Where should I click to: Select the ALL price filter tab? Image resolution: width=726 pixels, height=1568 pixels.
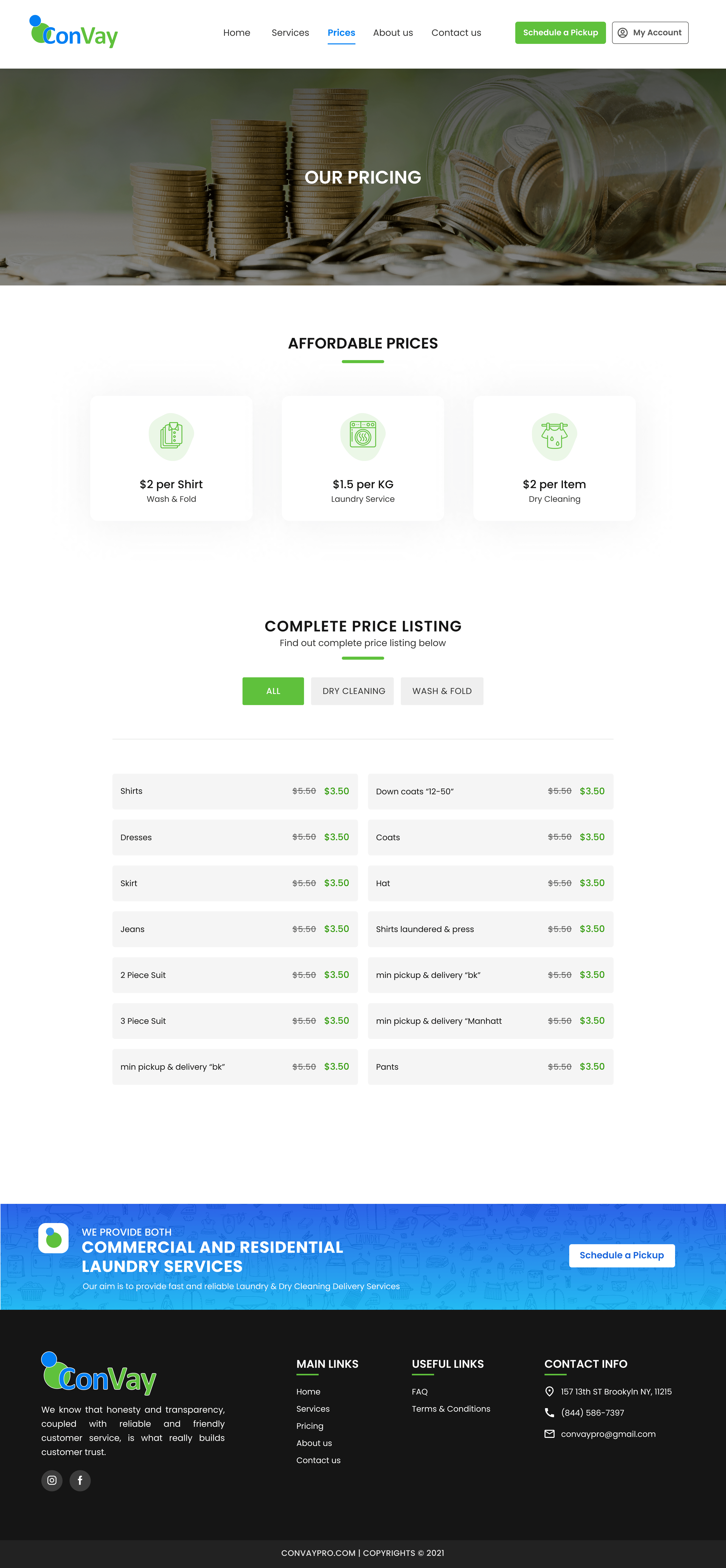pos(273,691)
